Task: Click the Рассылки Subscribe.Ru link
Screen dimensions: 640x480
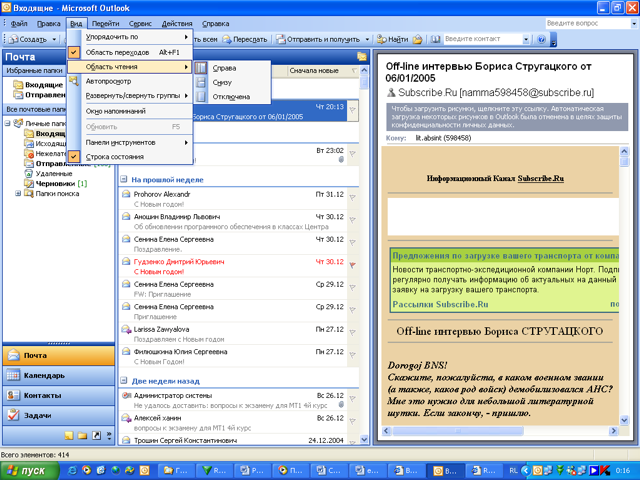Action: (x=440, y=304)
